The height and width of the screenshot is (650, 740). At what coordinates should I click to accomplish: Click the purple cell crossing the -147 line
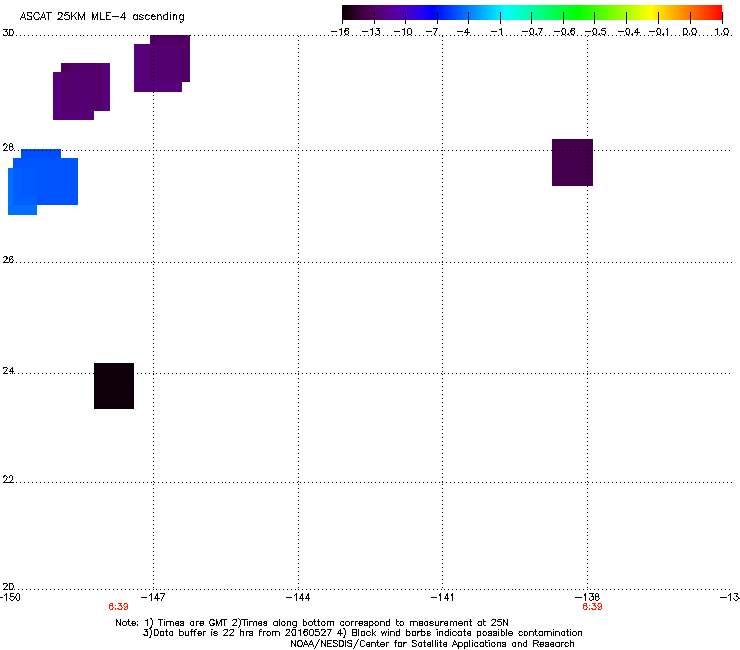(162, 63)
